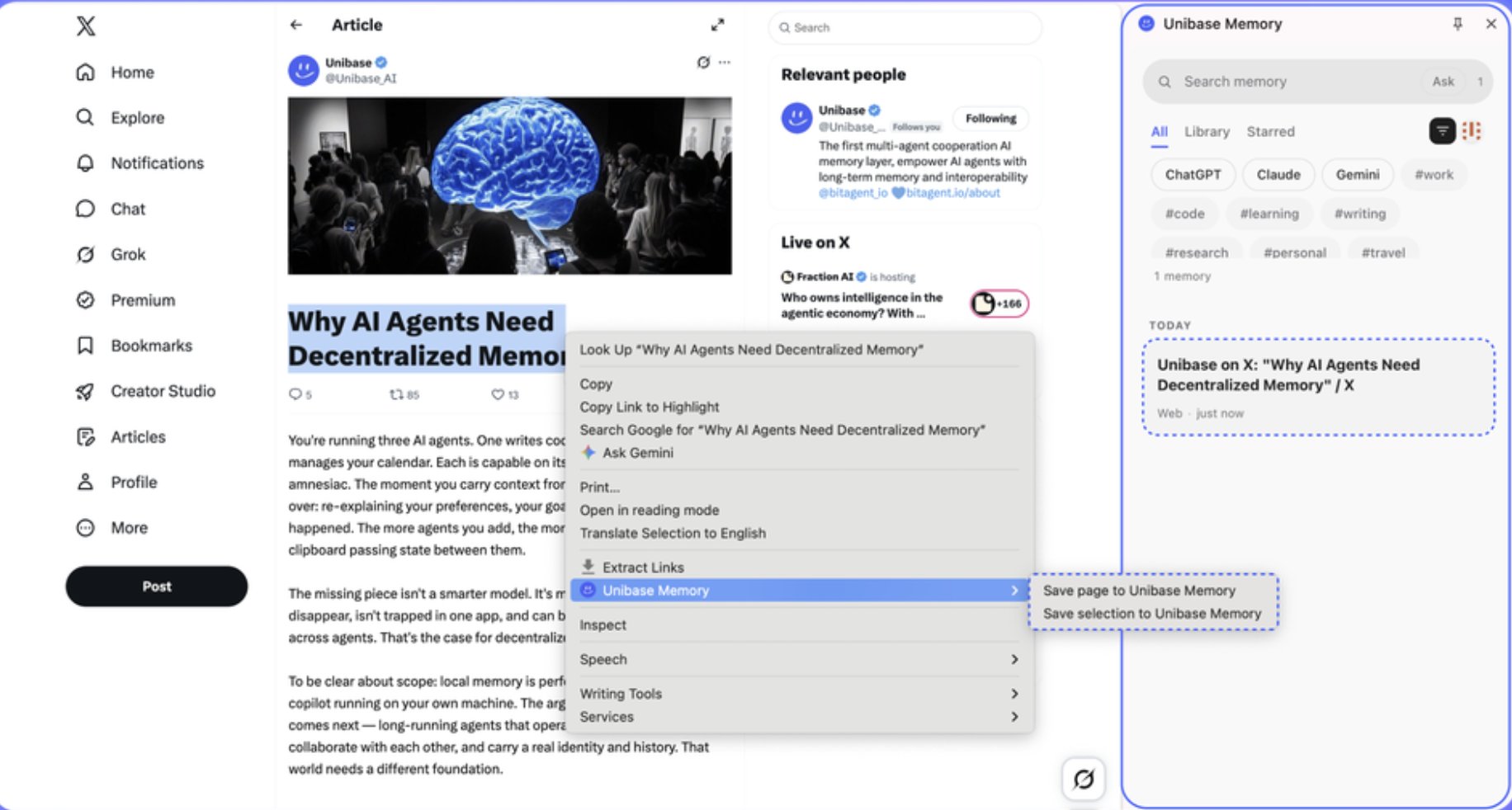Screen dimensions: 1512x810
Task: Like the article with heart icon
Action: 498,394
